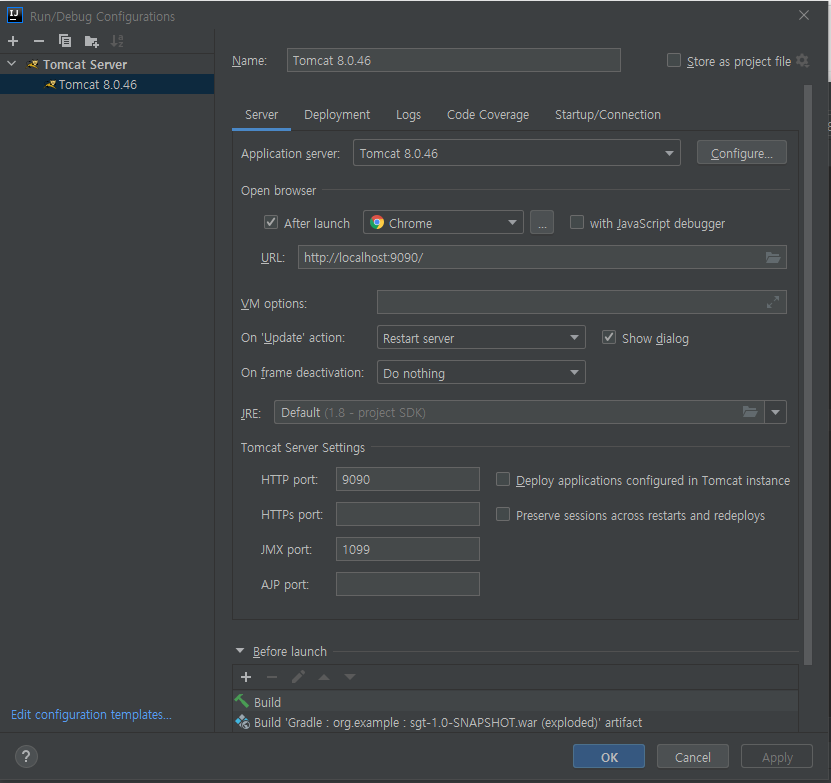Click the HTTP port field
This screenshot has width=831, height=783.
point(408,479)
